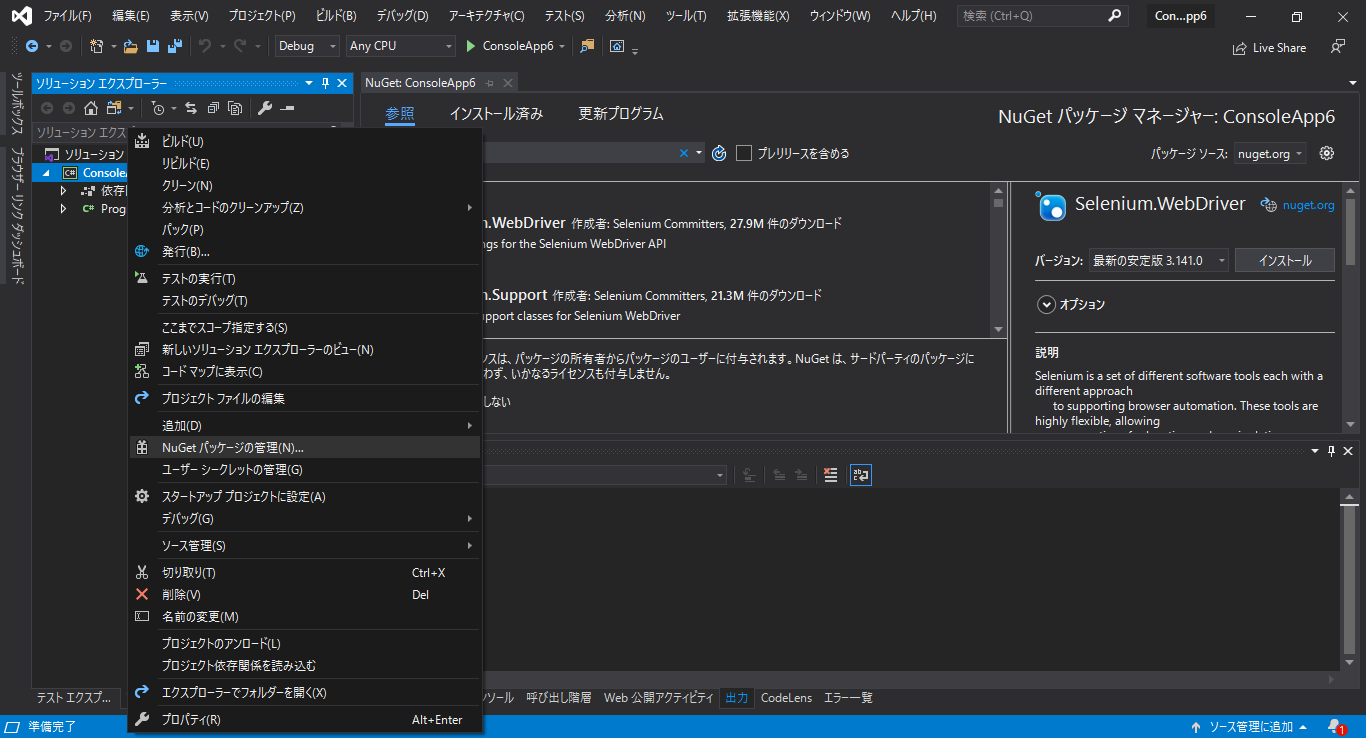Image resolution: width=1366 pixels, height=738 pixels.
Task: Open the Tools (T) menu in menu bar
Action: pos(686,16)
